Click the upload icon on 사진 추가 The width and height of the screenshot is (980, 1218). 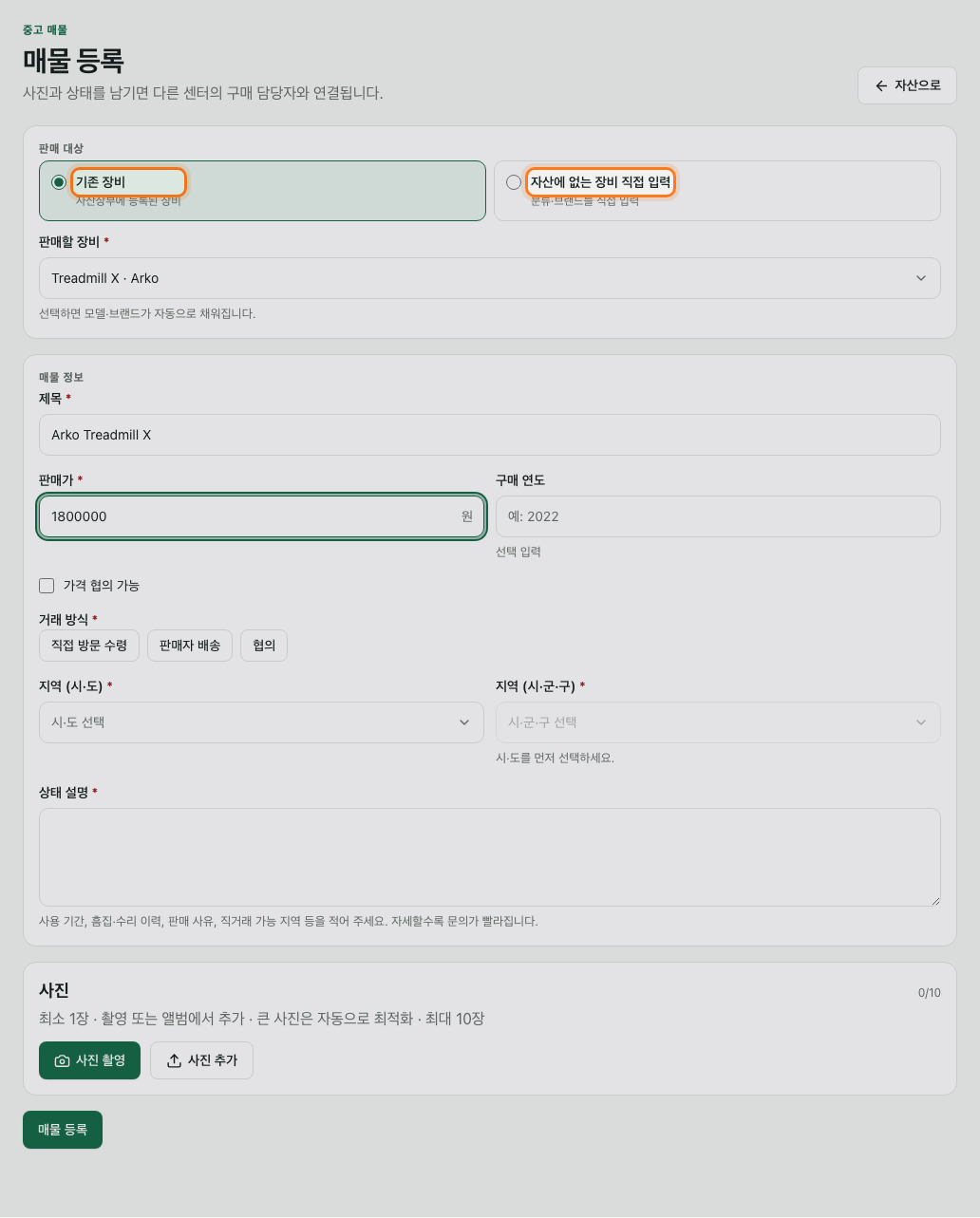(x=174, y=1060)
